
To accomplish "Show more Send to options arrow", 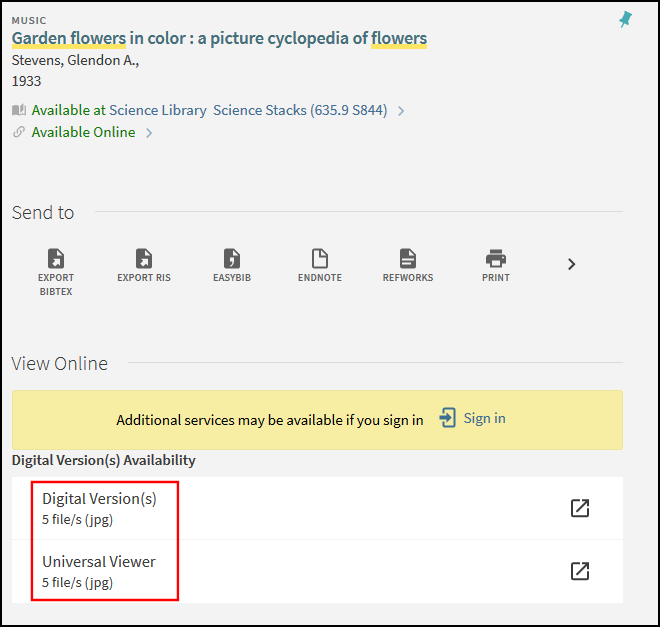I will pyautogui.click(x=572, y=264).
